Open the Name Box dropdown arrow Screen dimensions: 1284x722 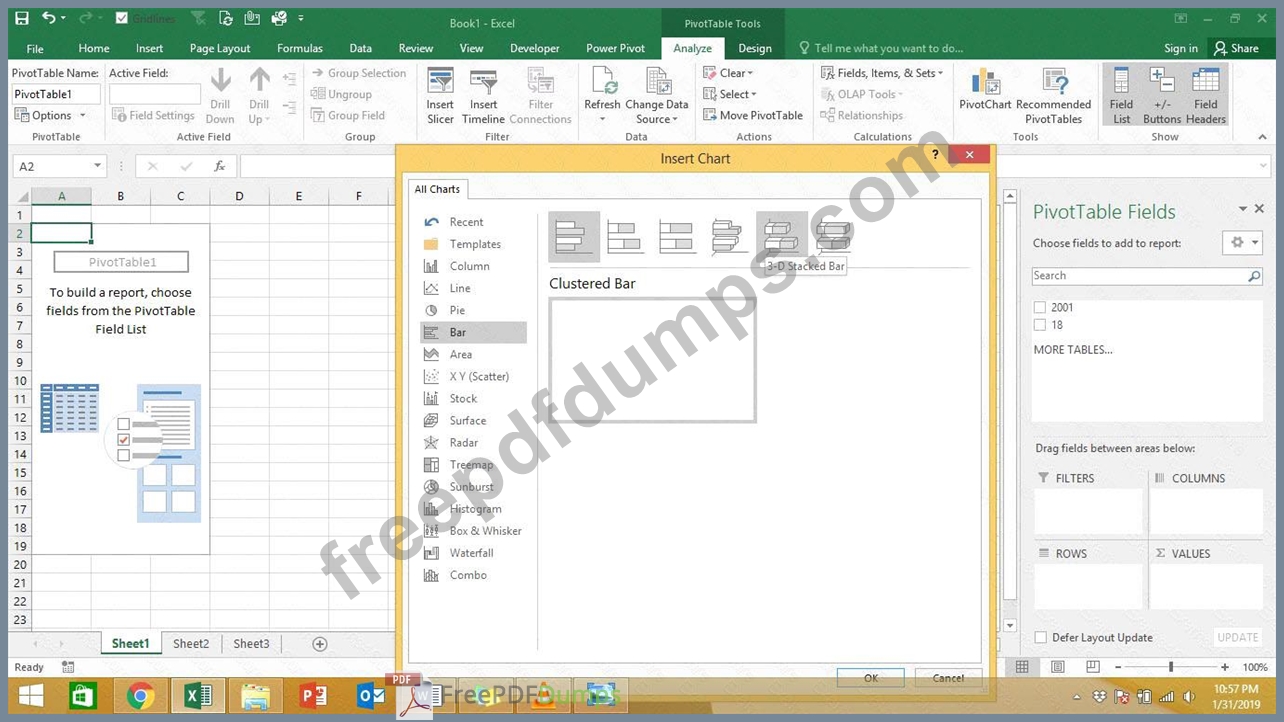point(97,166)
